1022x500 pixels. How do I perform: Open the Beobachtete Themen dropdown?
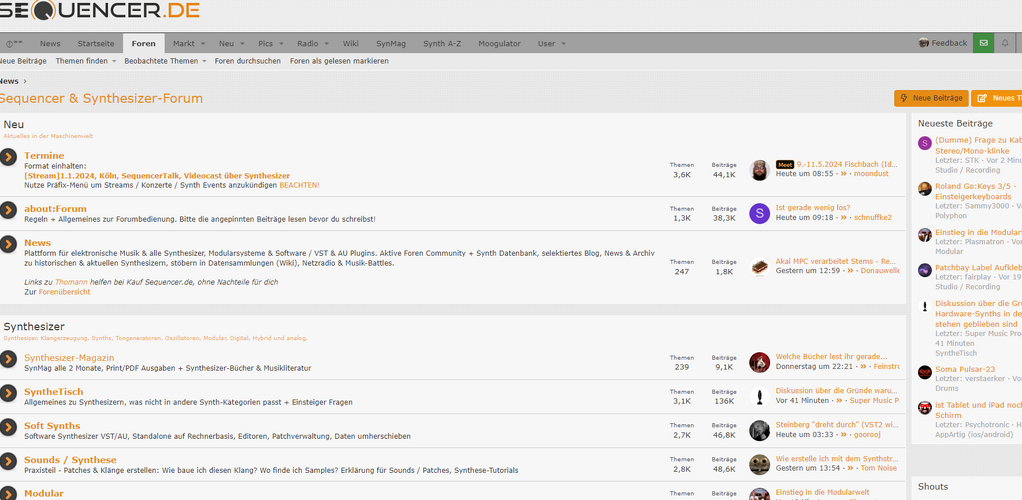point(165,61)
